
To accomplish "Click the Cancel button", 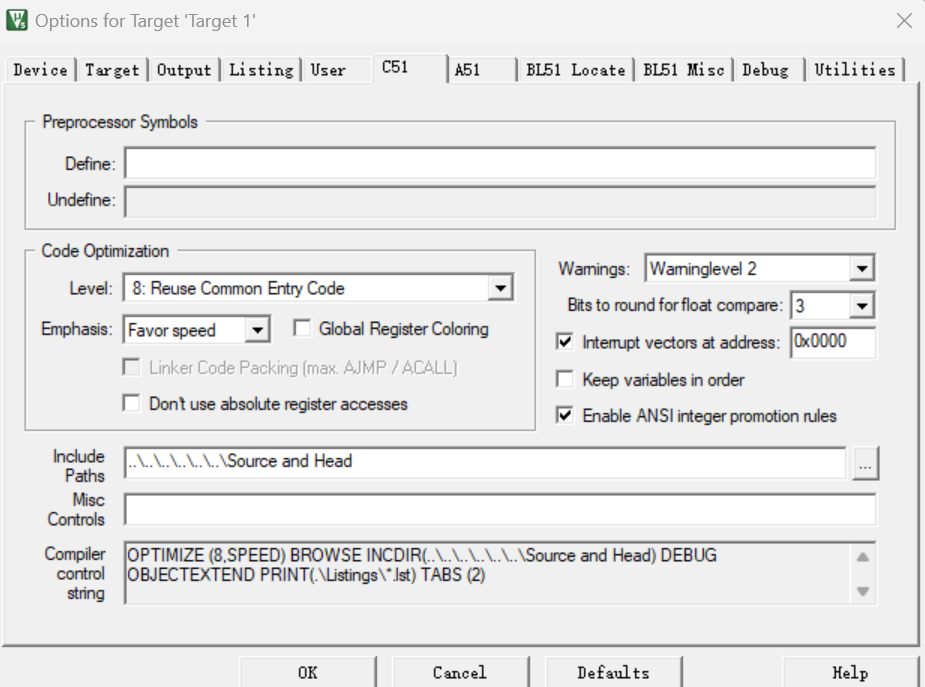I will point(460,672).
